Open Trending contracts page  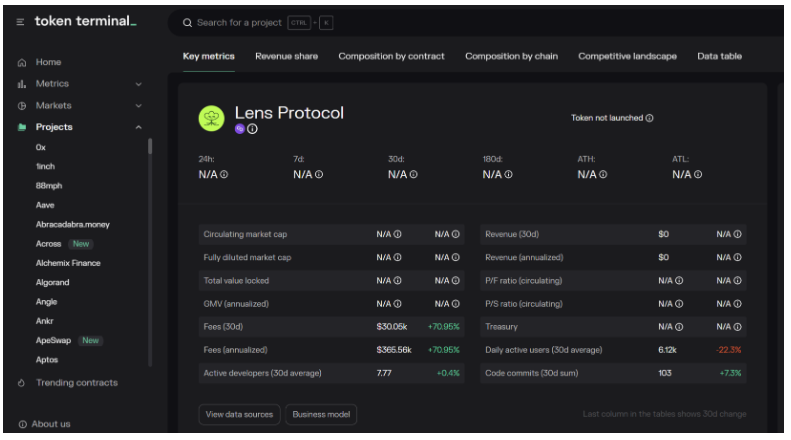pyautogui.click(x=77, y=383)
